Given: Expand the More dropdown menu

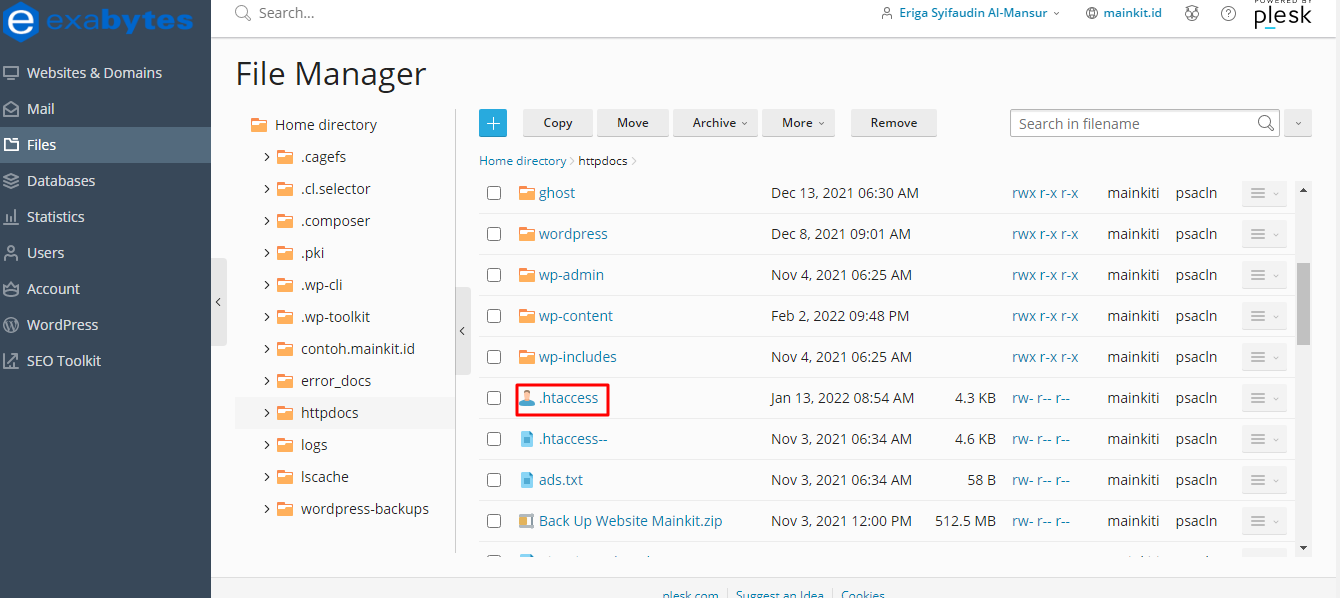Looking at the screenshot, I should [x=798, y=122].
